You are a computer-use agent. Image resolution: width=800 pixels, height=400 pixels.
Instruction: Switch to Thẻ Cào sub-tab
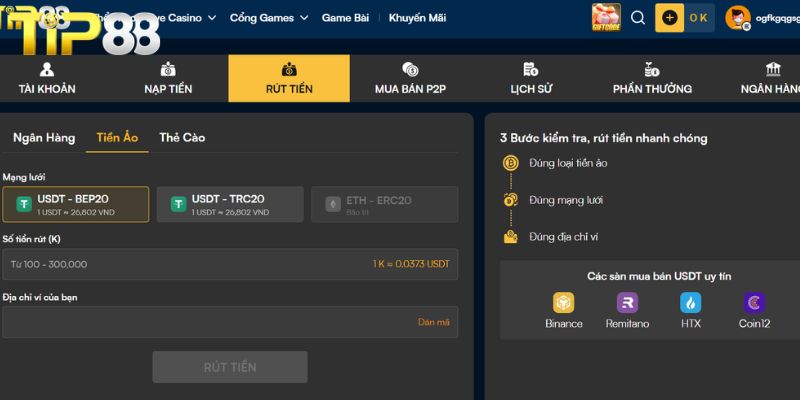(182, 138)
